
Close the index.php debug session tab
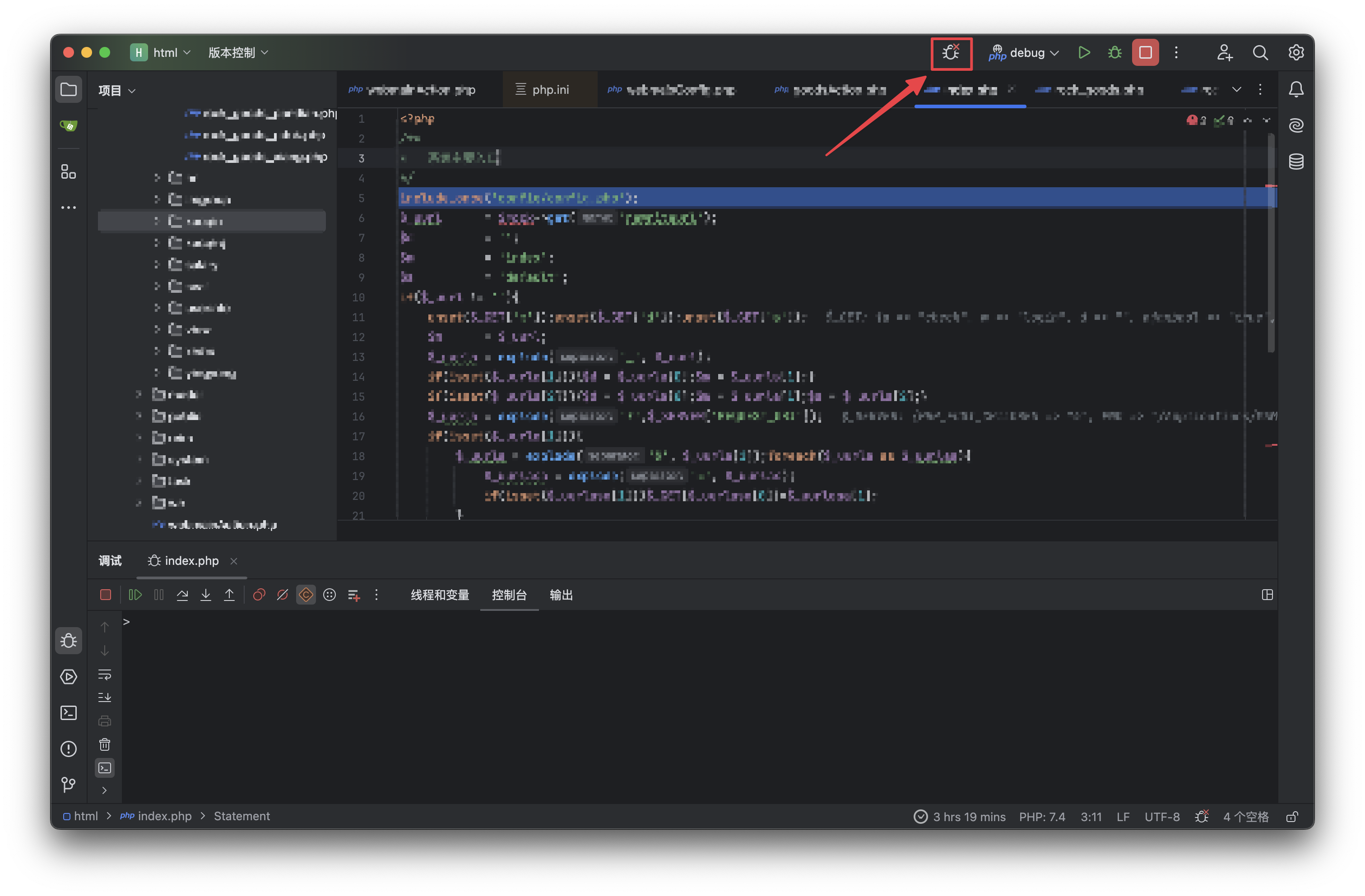coord(234,561)
